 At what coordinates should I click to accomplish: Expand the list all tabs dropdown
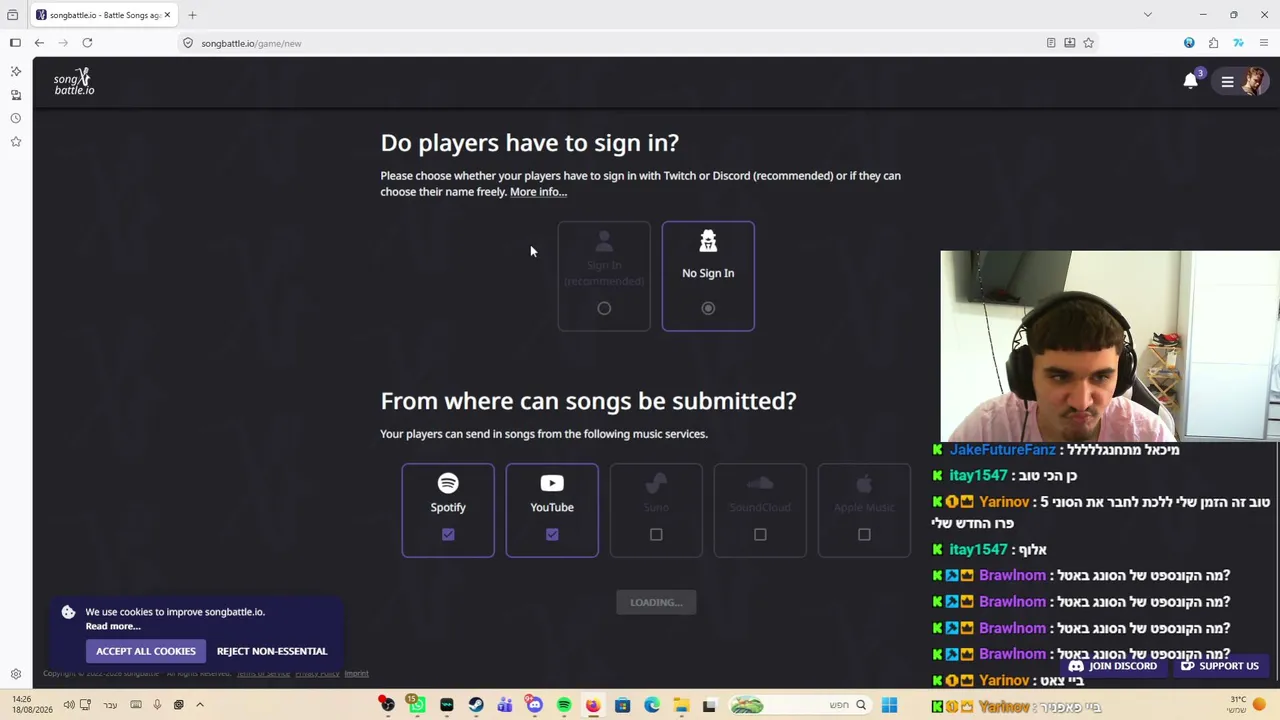[x=1148, y=15]
